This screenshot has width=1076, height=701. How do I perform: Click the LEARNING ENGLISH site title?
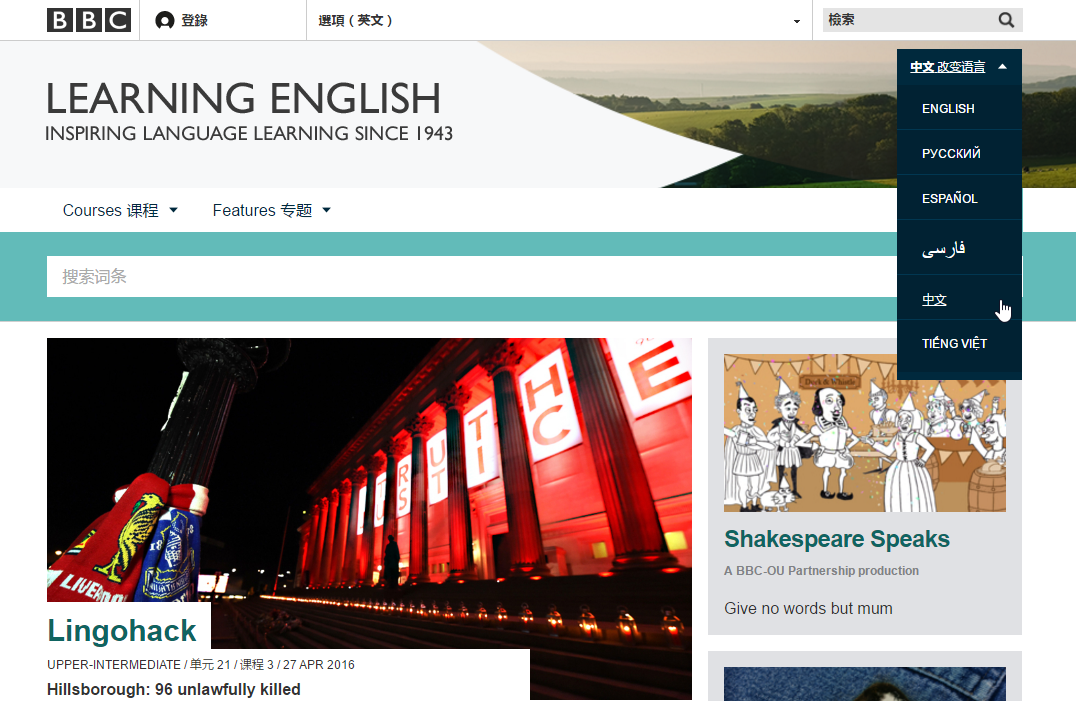pos(243,98)
